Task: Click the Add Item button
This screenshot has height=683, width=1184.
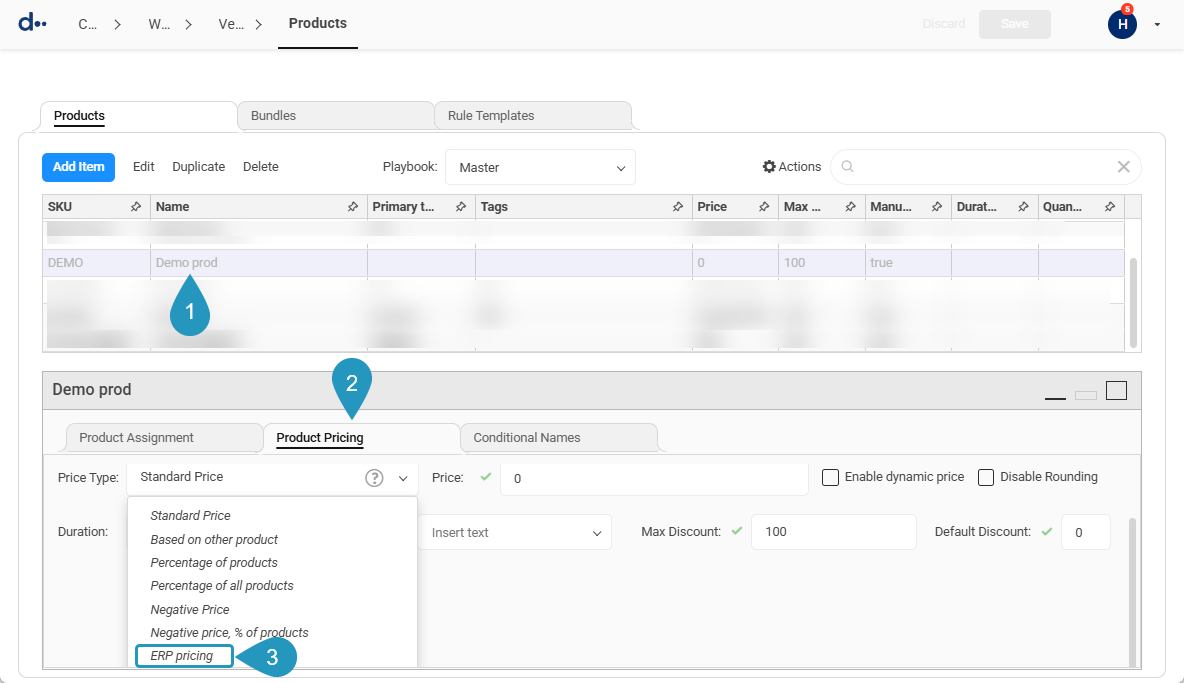Action: [x=79, y=167]
